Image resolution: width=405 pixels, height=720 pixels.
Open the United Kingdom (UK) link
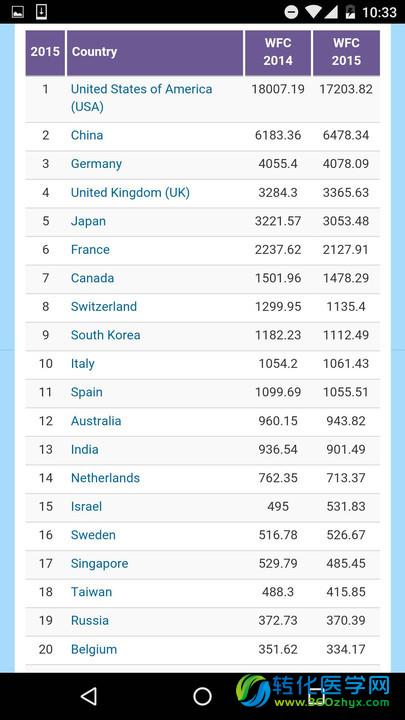point(130,192)
